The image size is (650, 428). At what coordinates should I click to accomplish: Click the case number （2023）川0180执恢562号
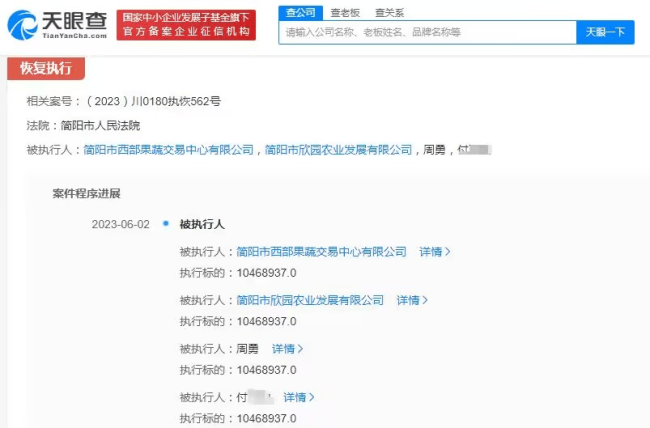(153, 101)
